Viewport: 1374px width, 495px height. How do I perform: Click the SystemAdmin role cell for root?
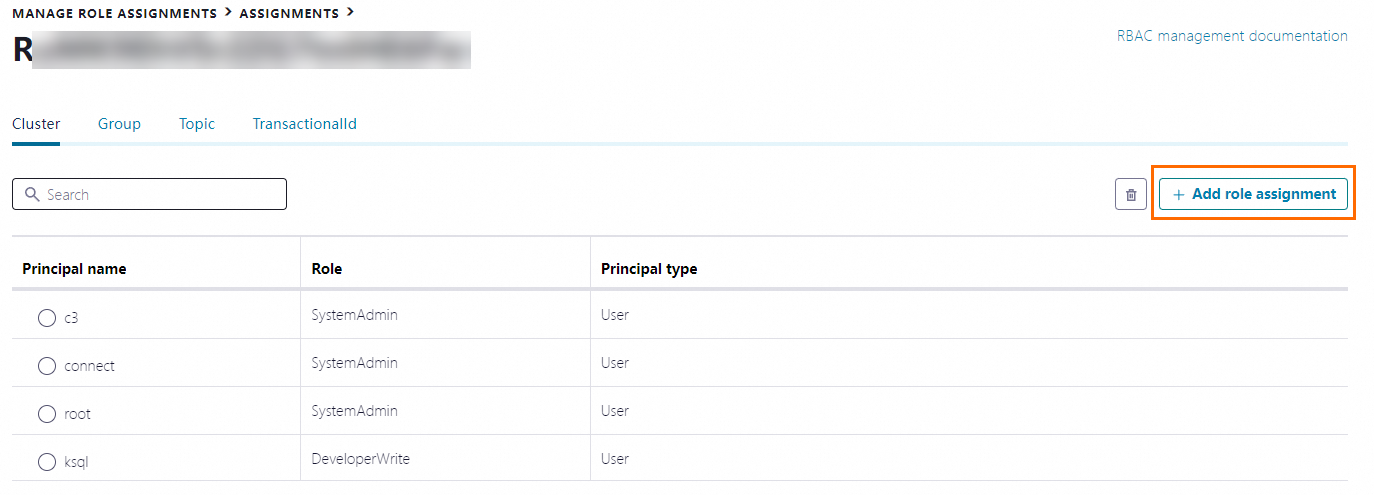tap(354, 411)
